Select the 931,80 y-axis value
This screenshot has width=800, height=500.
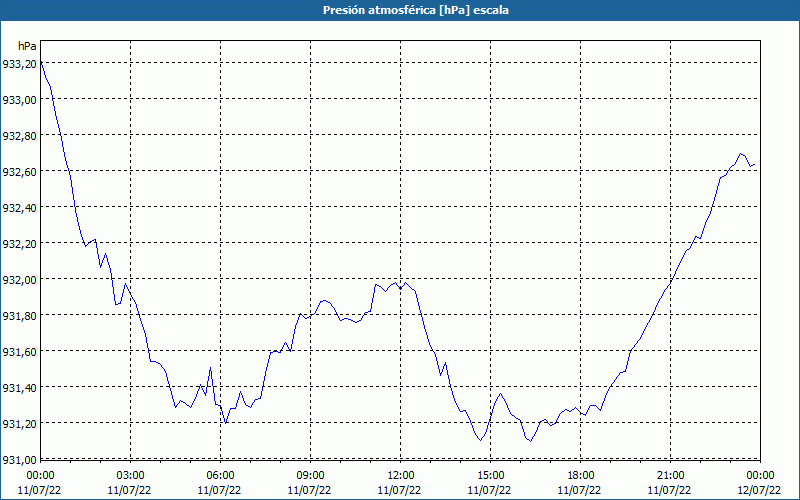click(x=20, y=315)
